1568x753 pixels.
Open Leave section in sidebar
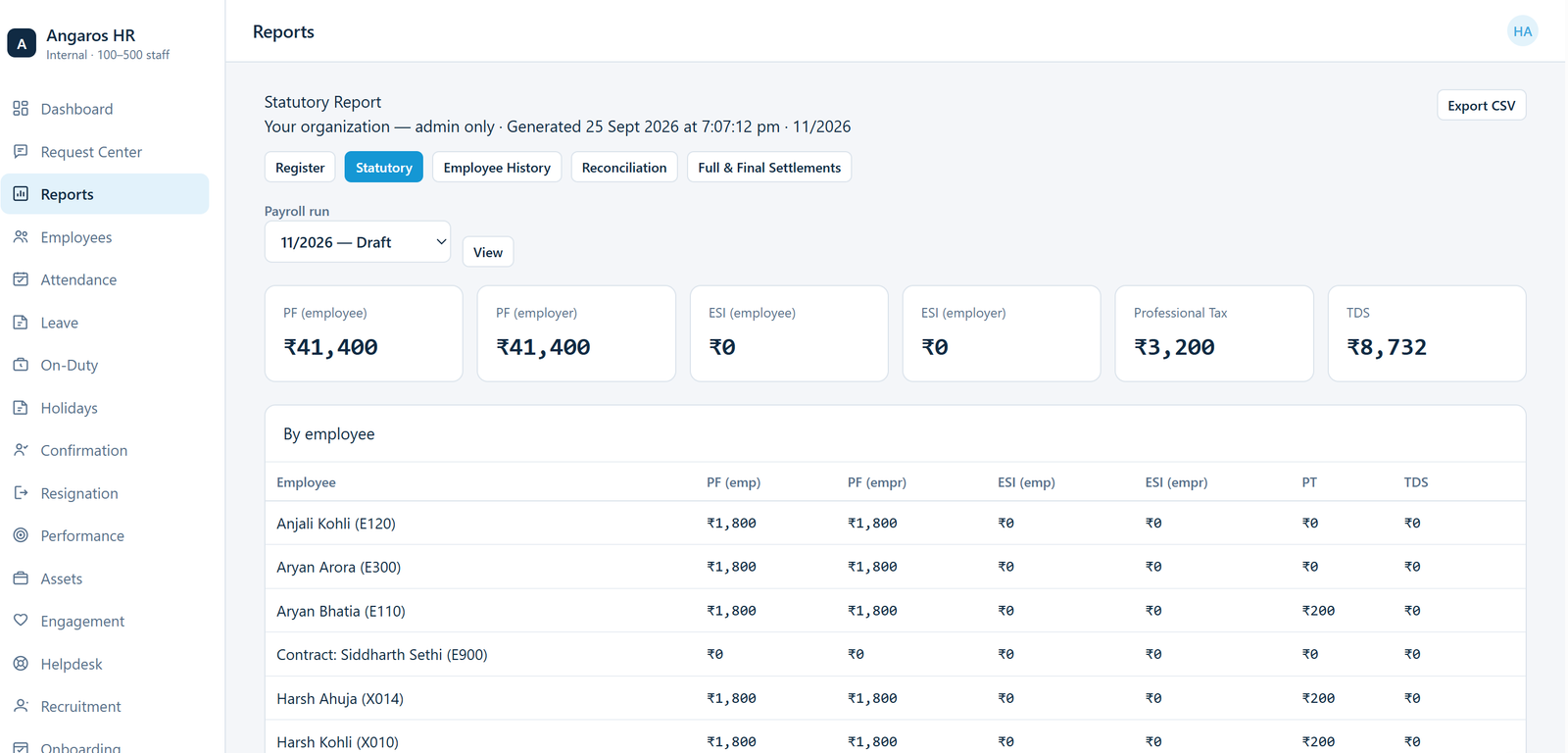click(105, 323)
